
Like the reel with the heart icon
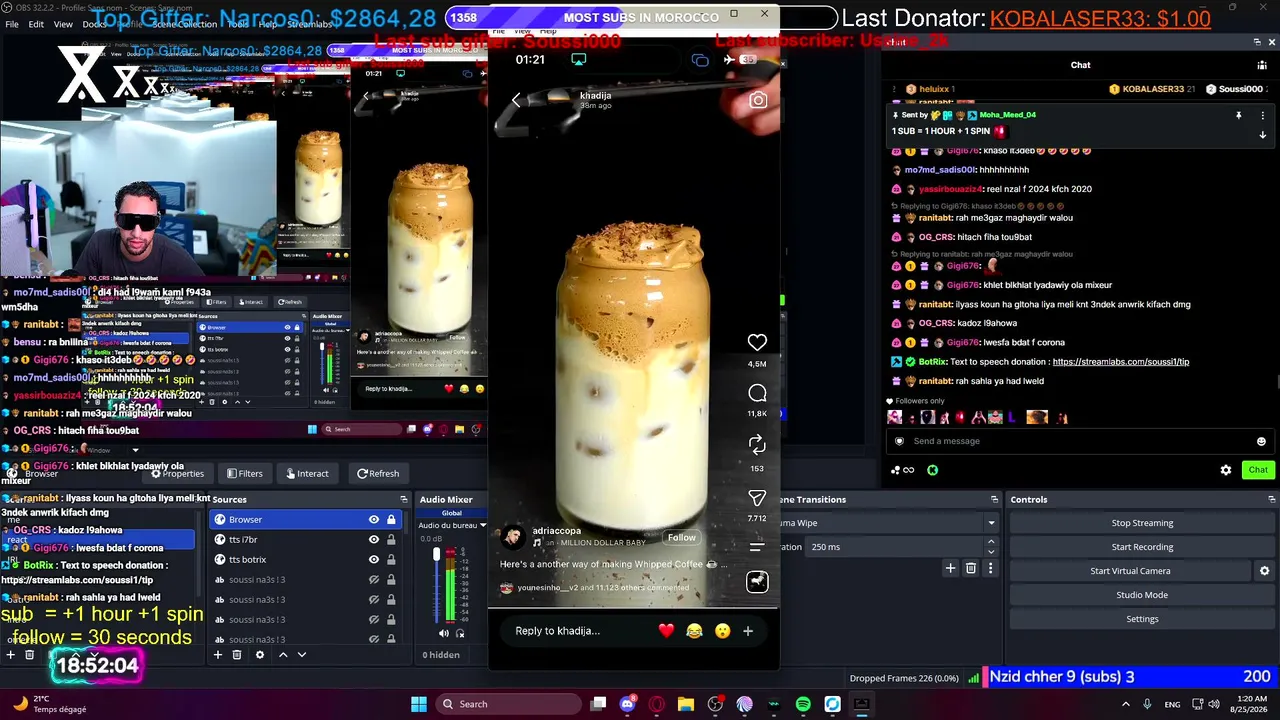pos(757,342)
